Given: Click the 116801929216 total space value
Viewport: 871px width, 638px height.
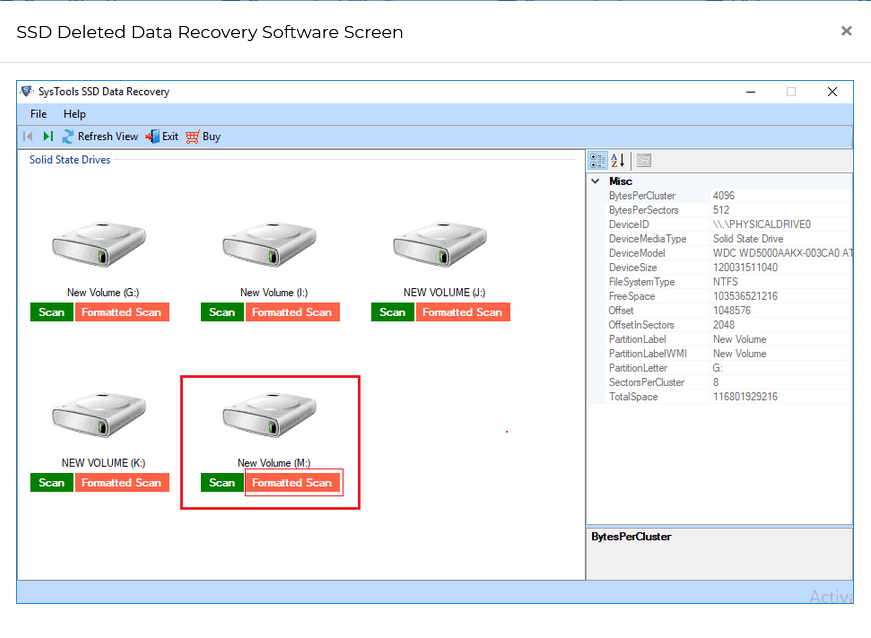Looking at the screenshot, I should pos(745,396).
